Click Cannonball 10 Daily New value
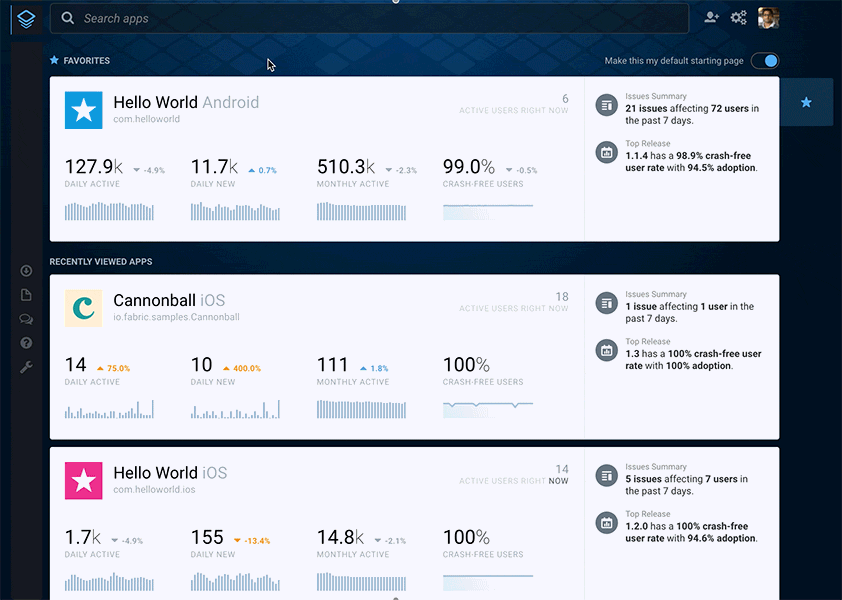Image resolution: width=842 pixels, height=600 pixels. pyautogui.click(x=202, y=365)
